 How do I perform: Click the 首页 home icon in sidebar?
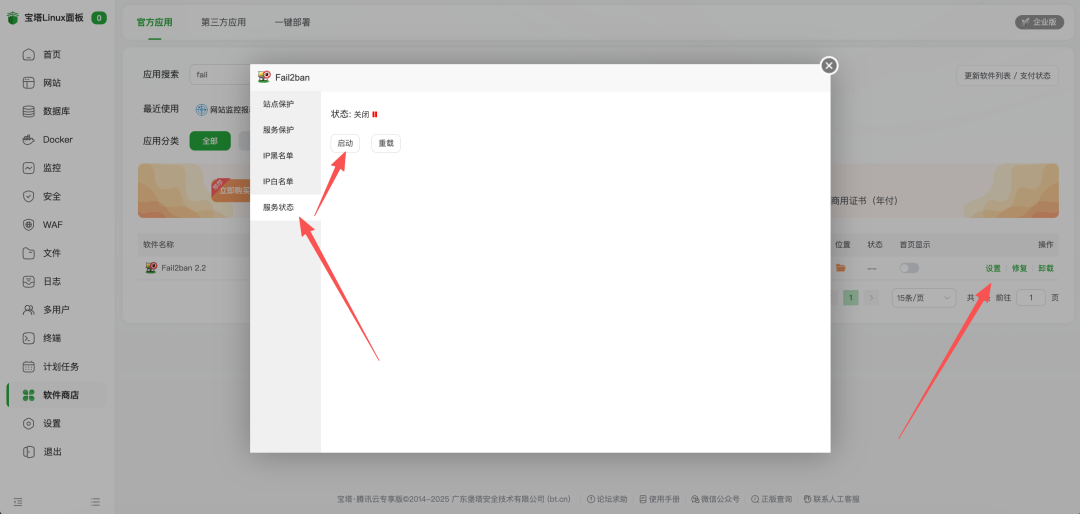click(x=29, y=54)
